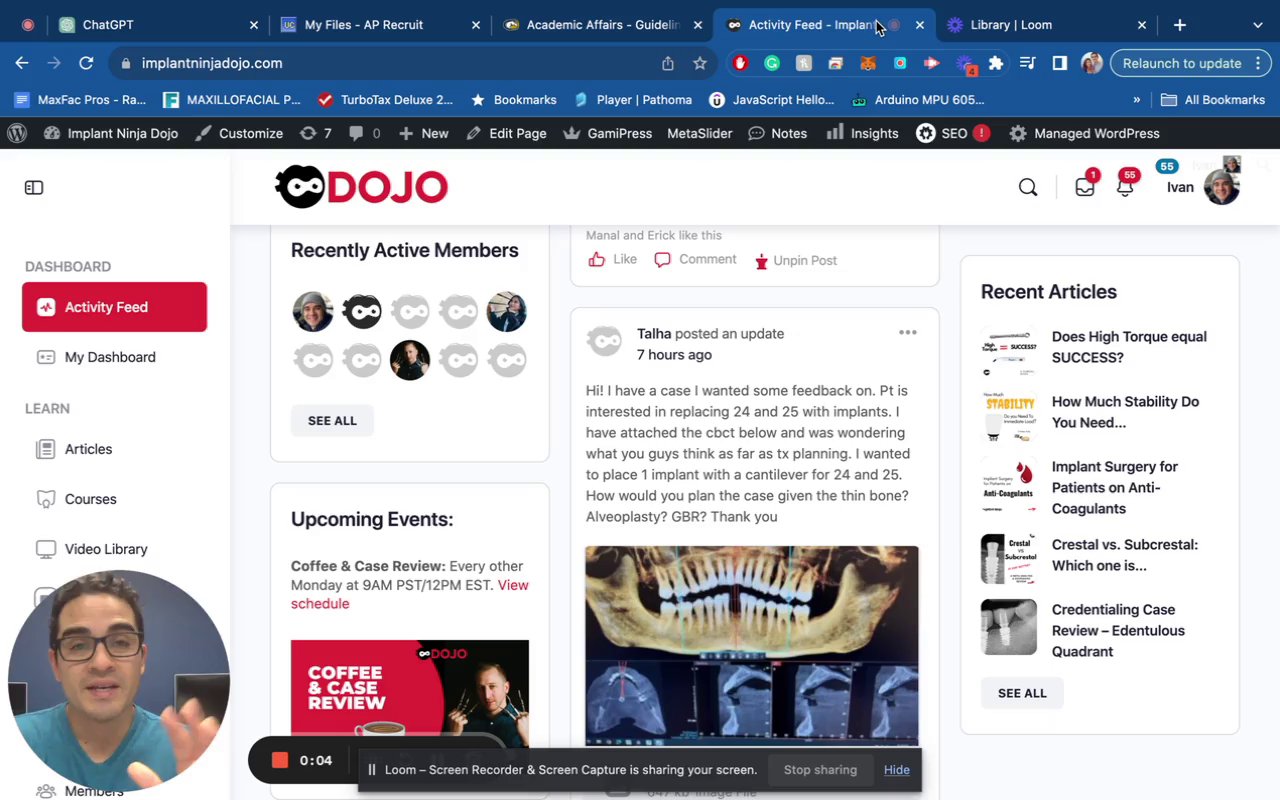1280x800 pixels.
Task: Hide the Loom screen sharing notice
Action: coord(897,770)
